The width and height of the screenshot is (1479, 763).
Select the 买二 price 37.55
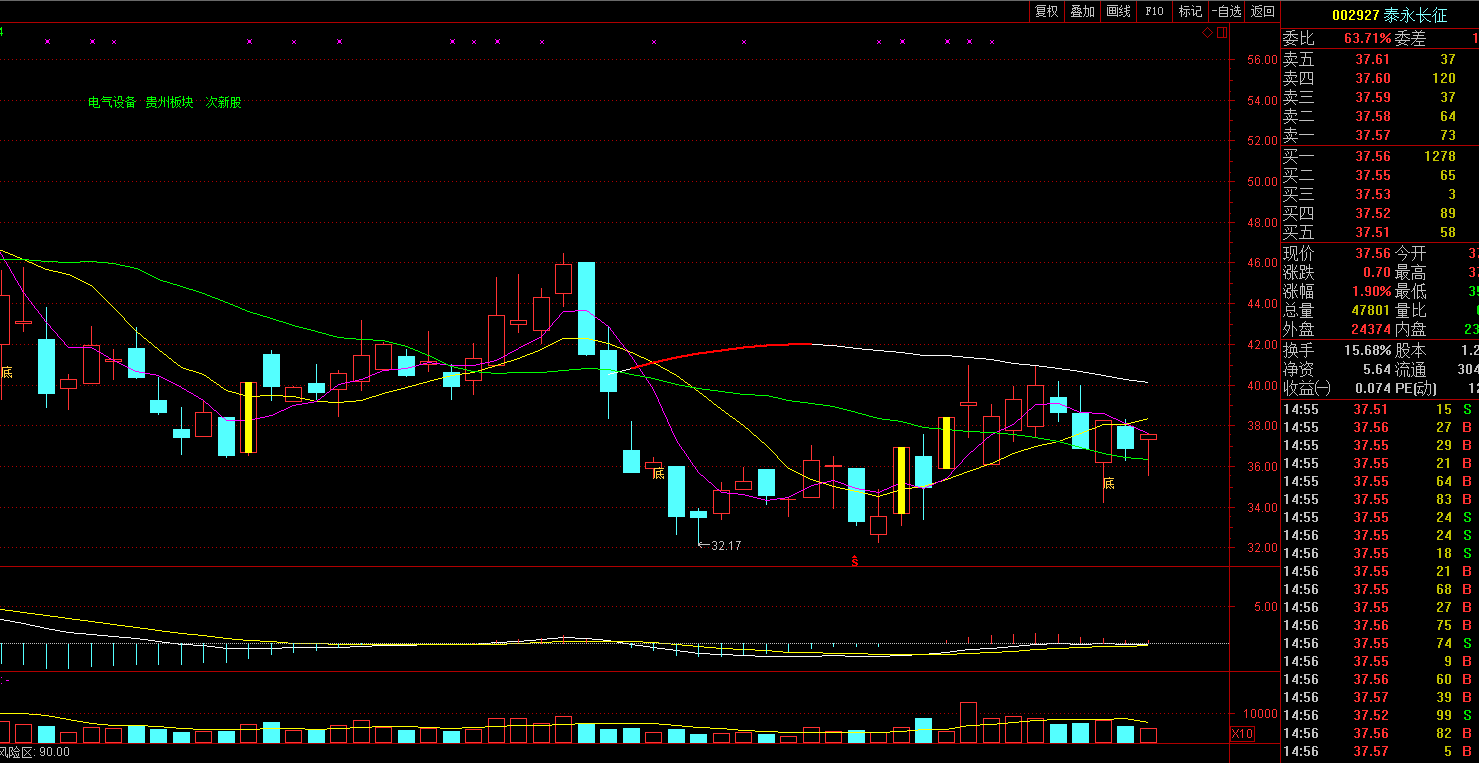[x=1373, y=176]
